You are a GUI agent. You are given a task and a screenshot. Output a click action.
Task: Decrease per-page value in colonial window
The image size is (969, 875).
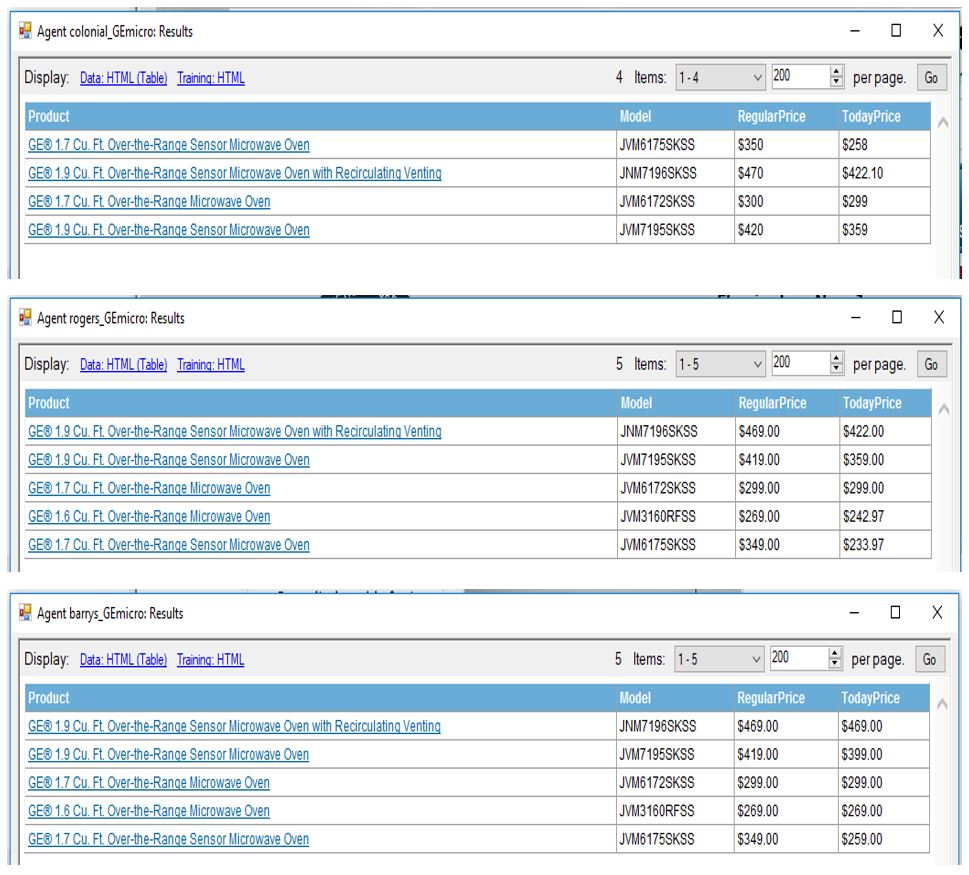click(x=837, y=82)
